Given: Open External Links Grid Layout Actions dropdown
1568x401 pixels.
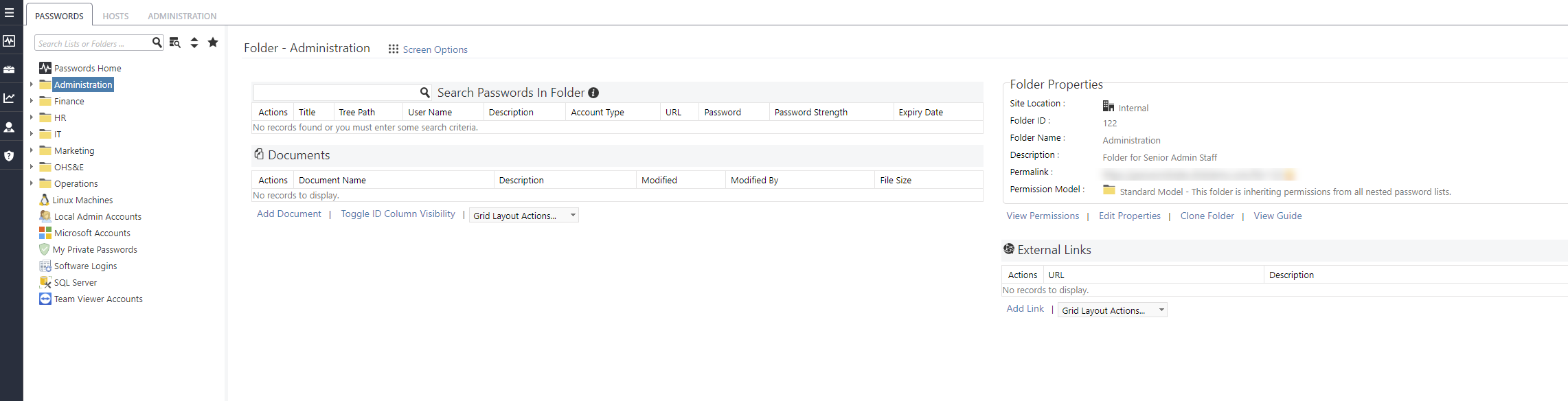Looking at the screenshot, I should (1112, 310).
